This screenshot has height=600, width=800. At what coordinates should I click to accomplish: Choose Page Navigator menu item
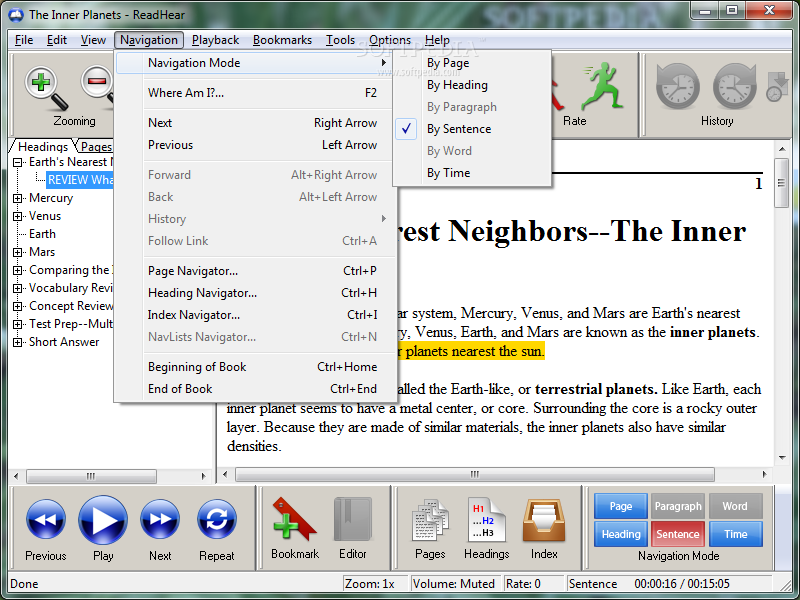click(255, 271)
